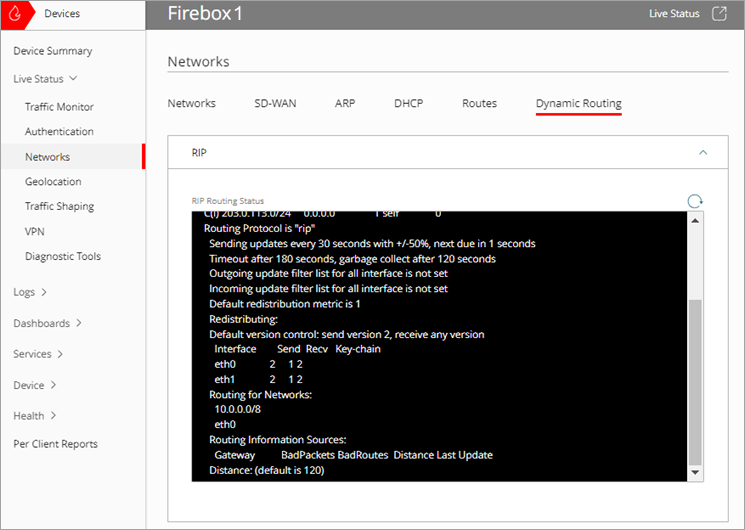
Task: Open Per Client Reports
Action: click(55, 444)
